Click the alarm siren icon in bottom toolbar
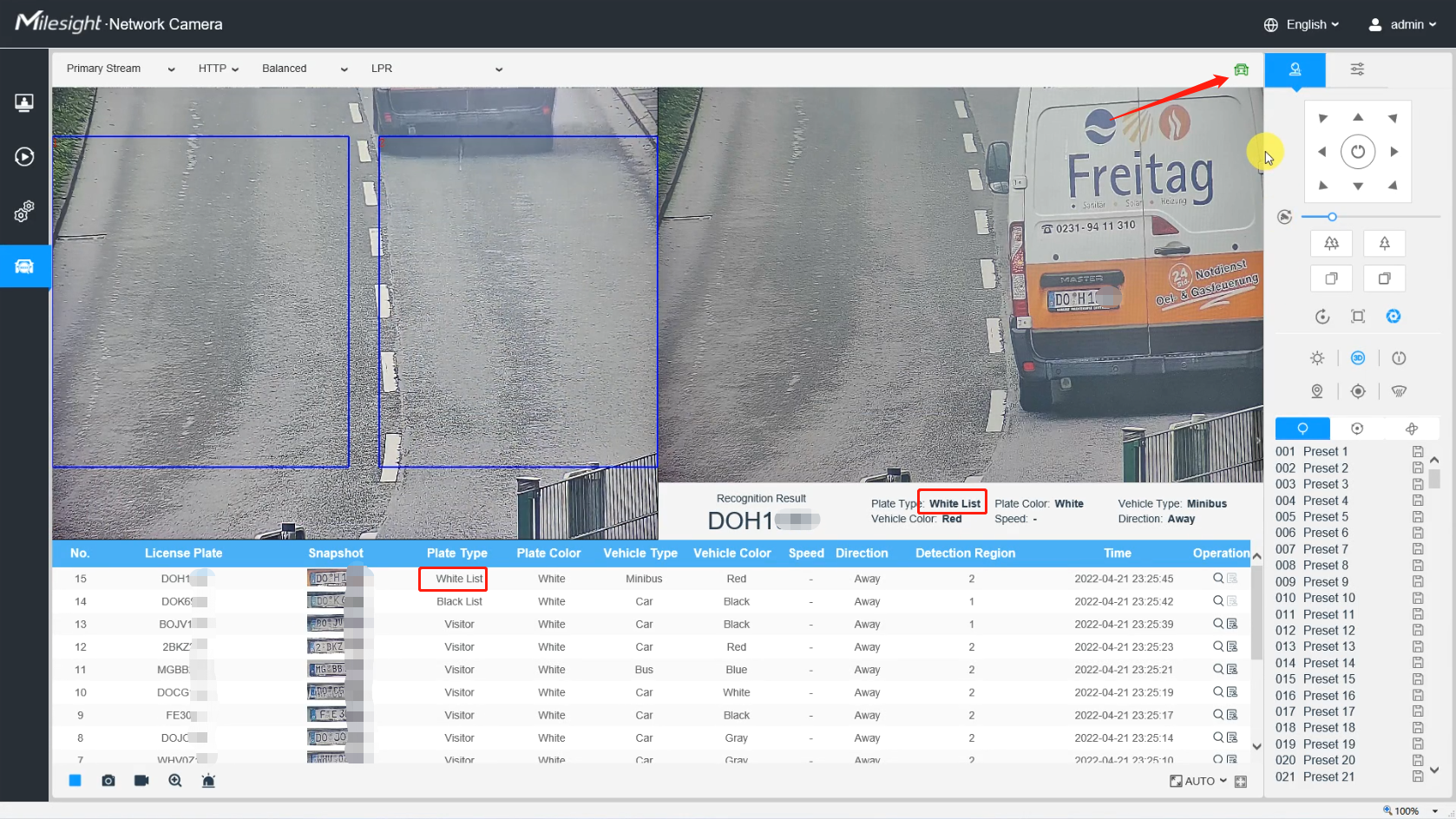 [208, 781]
